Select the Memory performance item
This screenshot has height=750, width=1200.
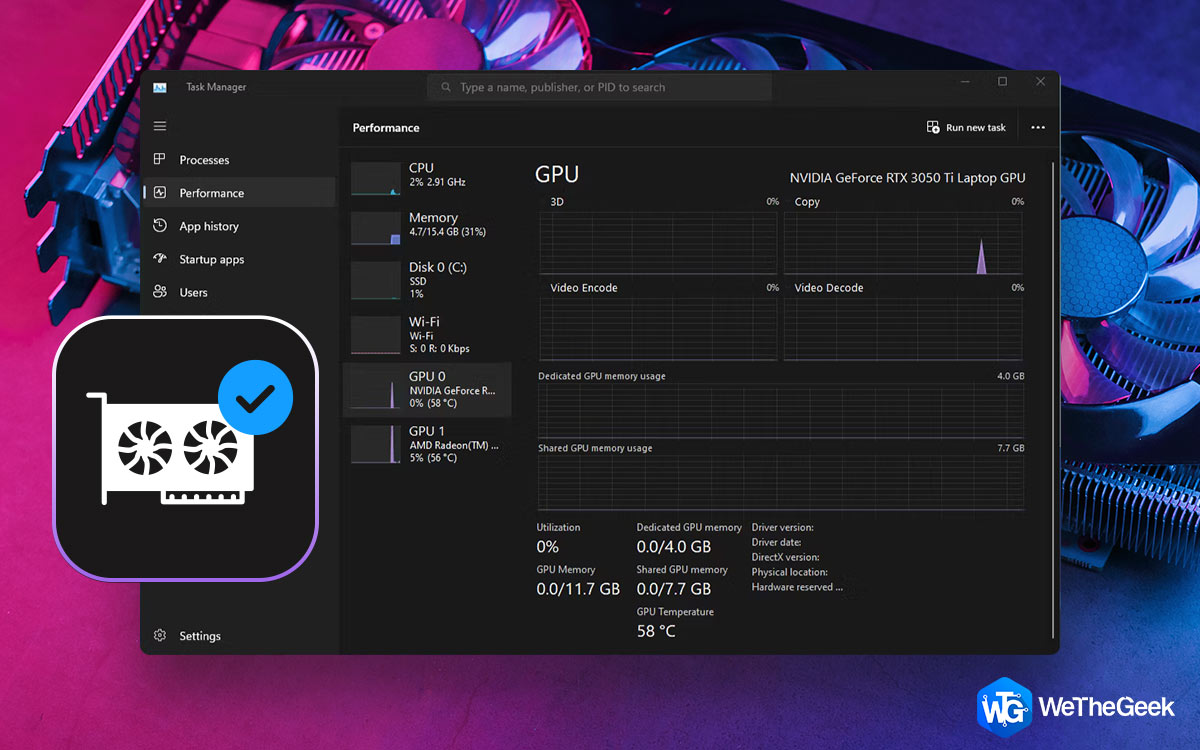coord(427,227)
